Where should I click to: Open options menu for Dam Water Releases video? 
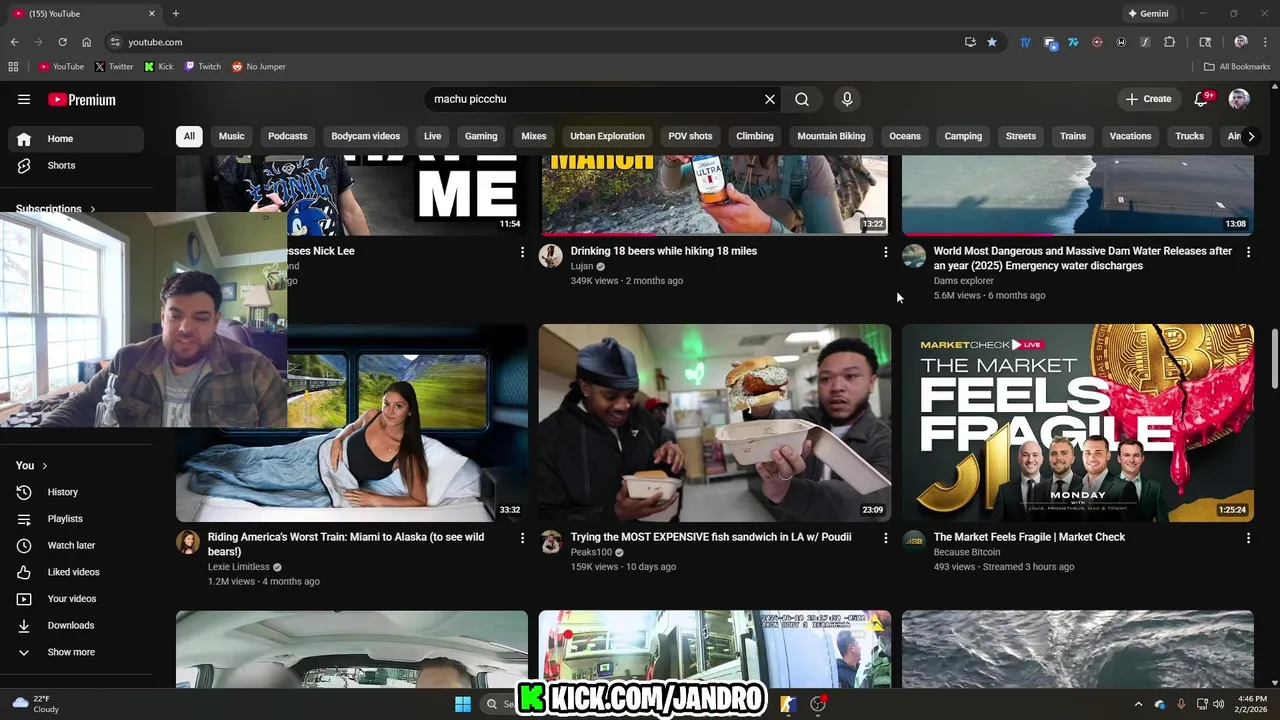pos(1248,252)
